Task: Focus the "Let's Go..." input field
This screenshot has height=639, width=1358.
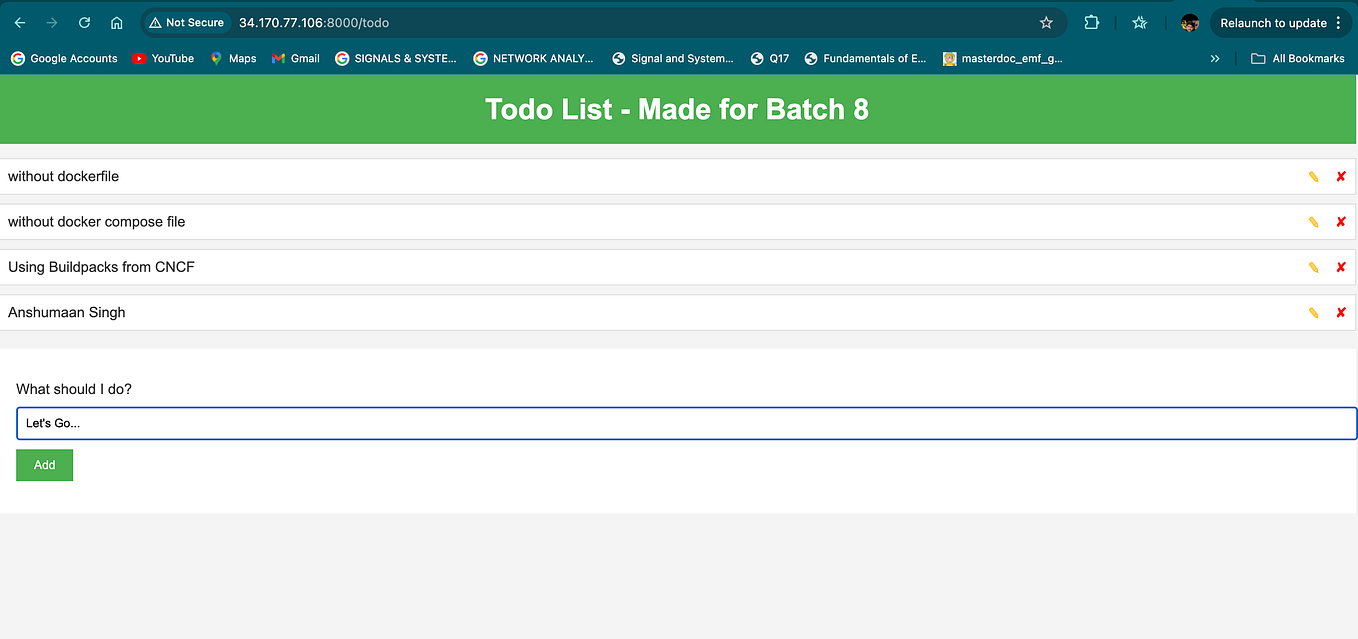Action: [678, 423]
